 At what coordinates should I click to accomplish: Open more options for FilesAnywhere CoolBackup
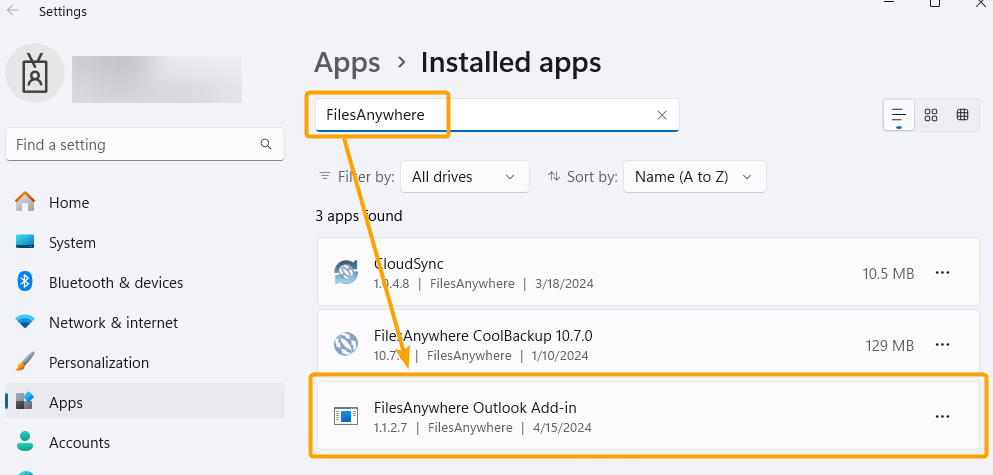pyautogui.click(x=942, y=345)
